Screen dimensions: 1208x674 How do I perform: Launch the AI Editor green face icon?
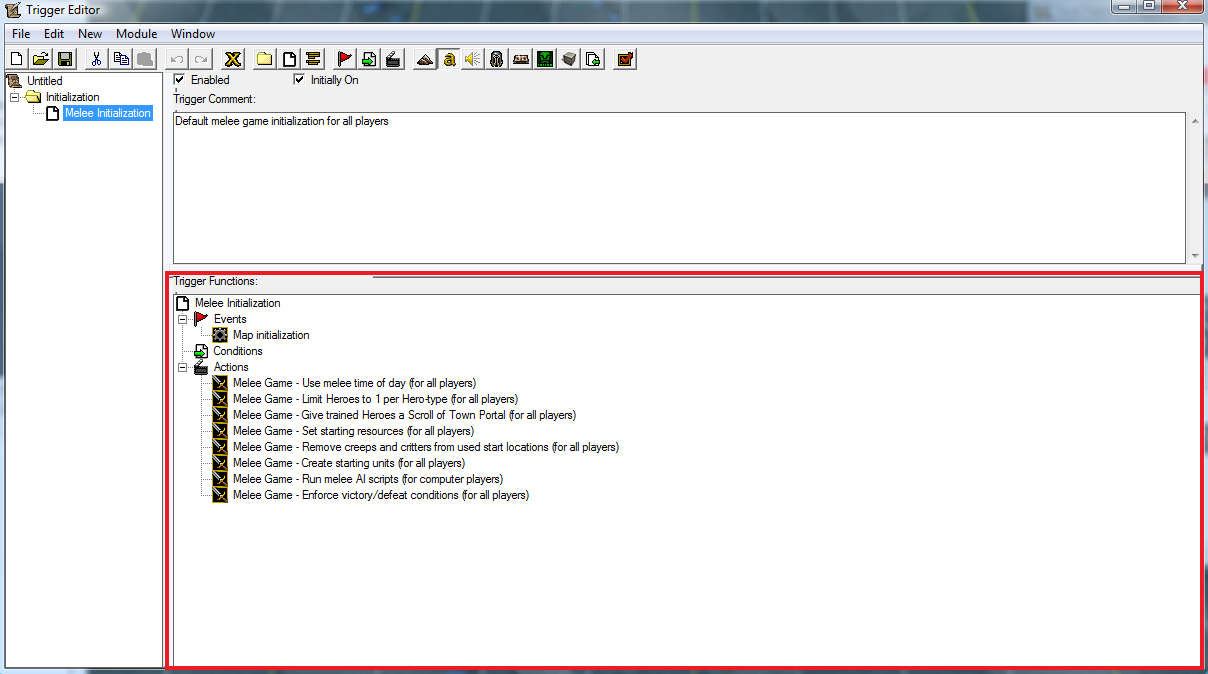click(x=545, y=59)
